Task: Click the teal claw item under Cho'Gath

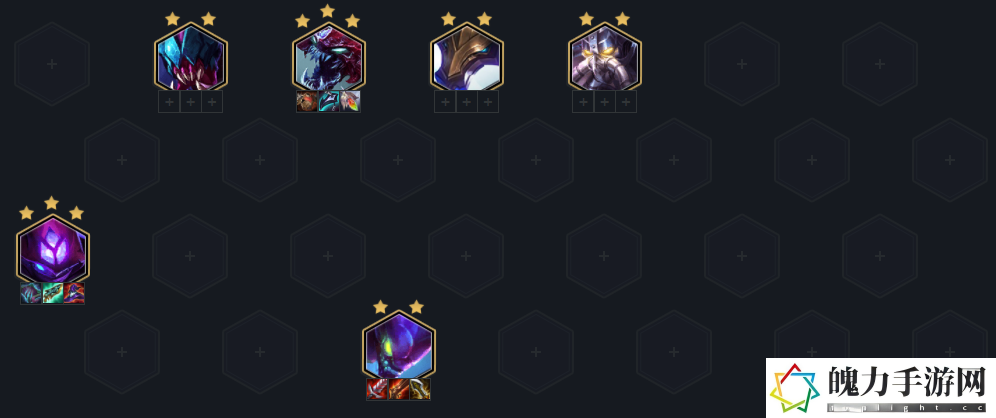Action: click(x=328, y=102)
